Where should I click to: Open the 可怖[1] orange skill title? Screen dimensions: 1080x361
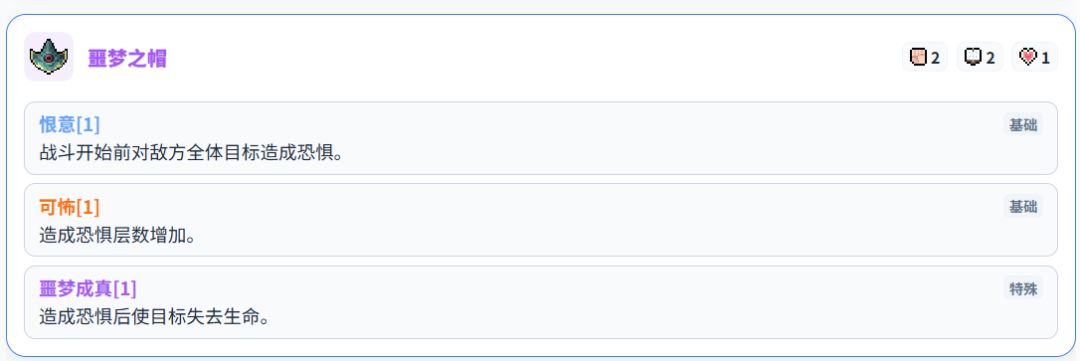pyautogui.click(x=70, y=206)
